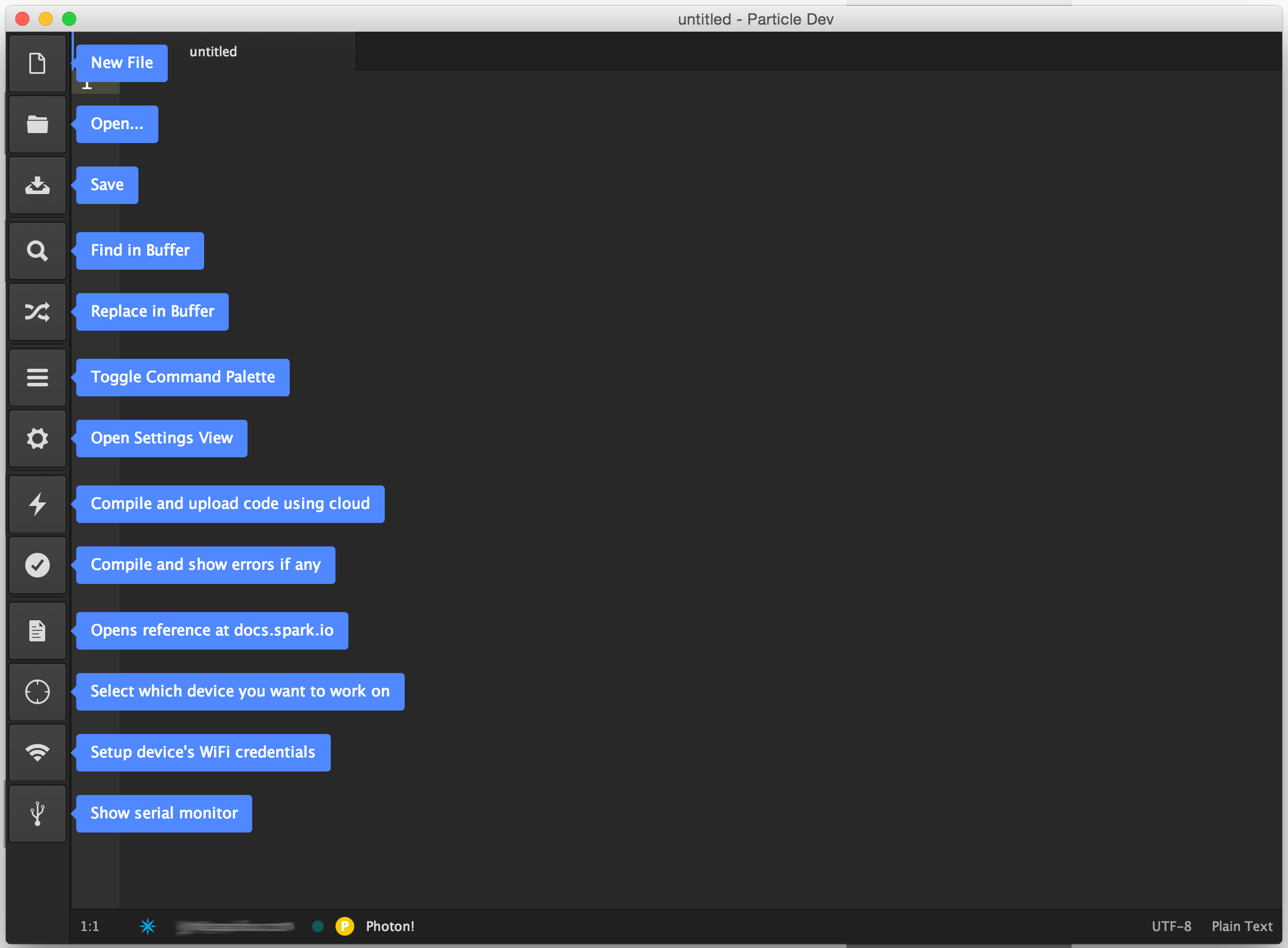This screenshot has width=1288, height=948.
Task: Click the blurred username in status bar
Action: pos(235,926)
